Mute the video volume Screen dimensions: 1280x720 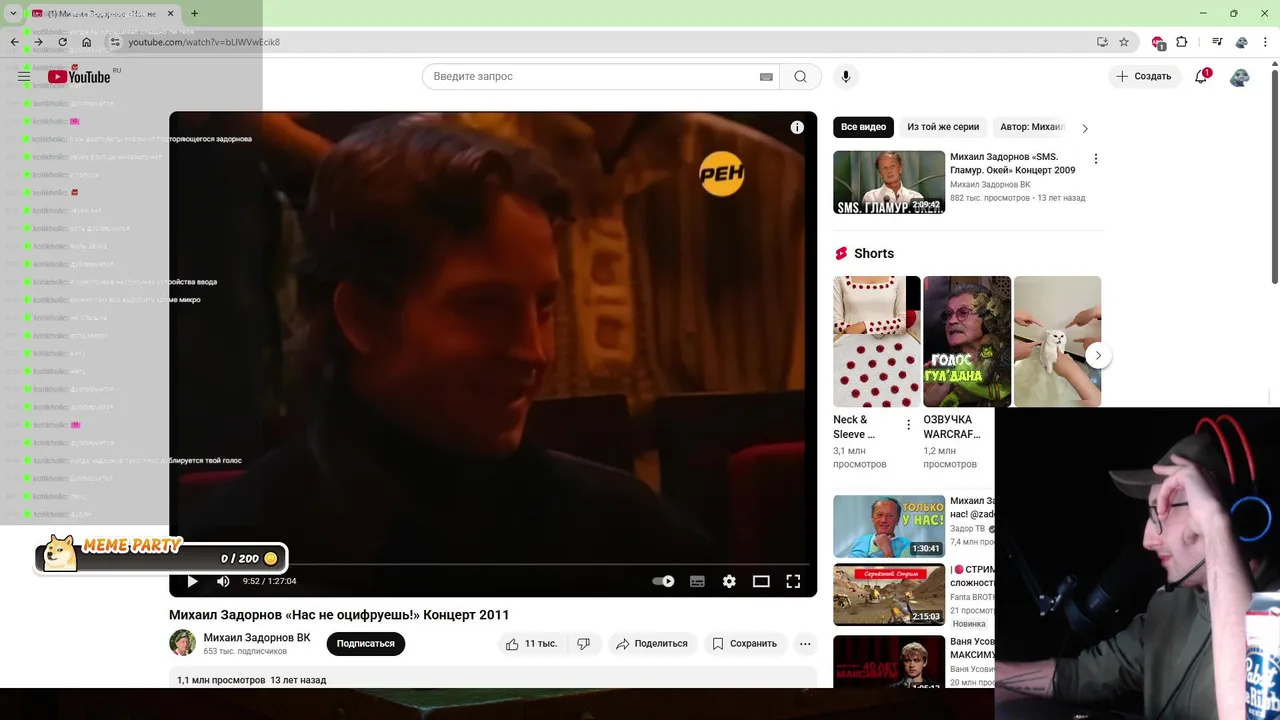click(x=223, y=581)
